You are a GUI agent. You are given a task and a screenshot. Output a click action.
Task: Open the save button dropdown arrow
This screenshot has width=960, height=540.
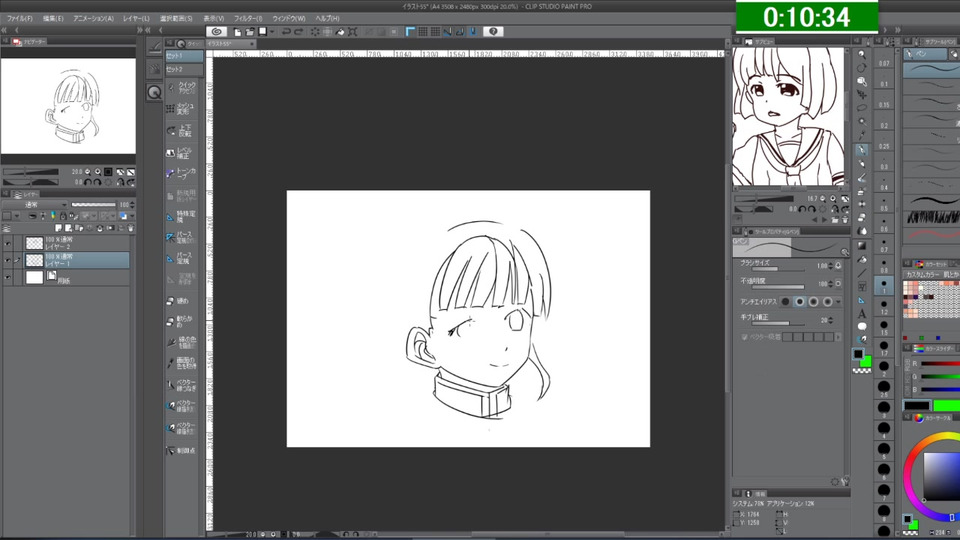pyautogui.click(x=272, y=32)
